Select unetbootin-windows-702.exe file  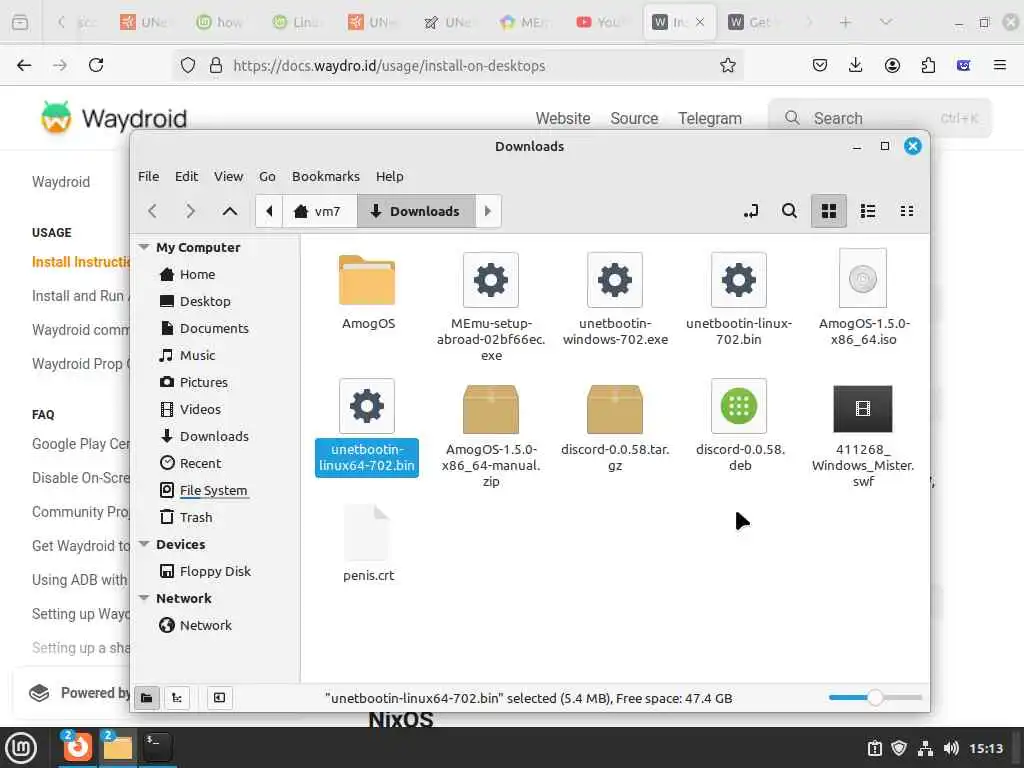615,299
